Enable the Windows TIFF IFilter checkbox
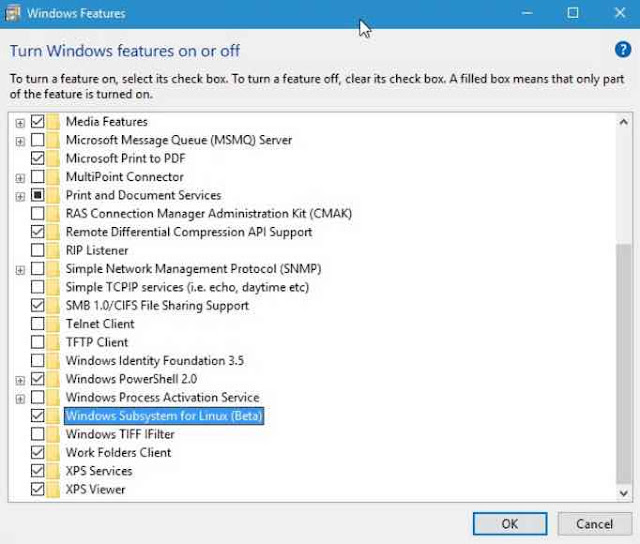 pyautogui.click(x=38, y=434)
